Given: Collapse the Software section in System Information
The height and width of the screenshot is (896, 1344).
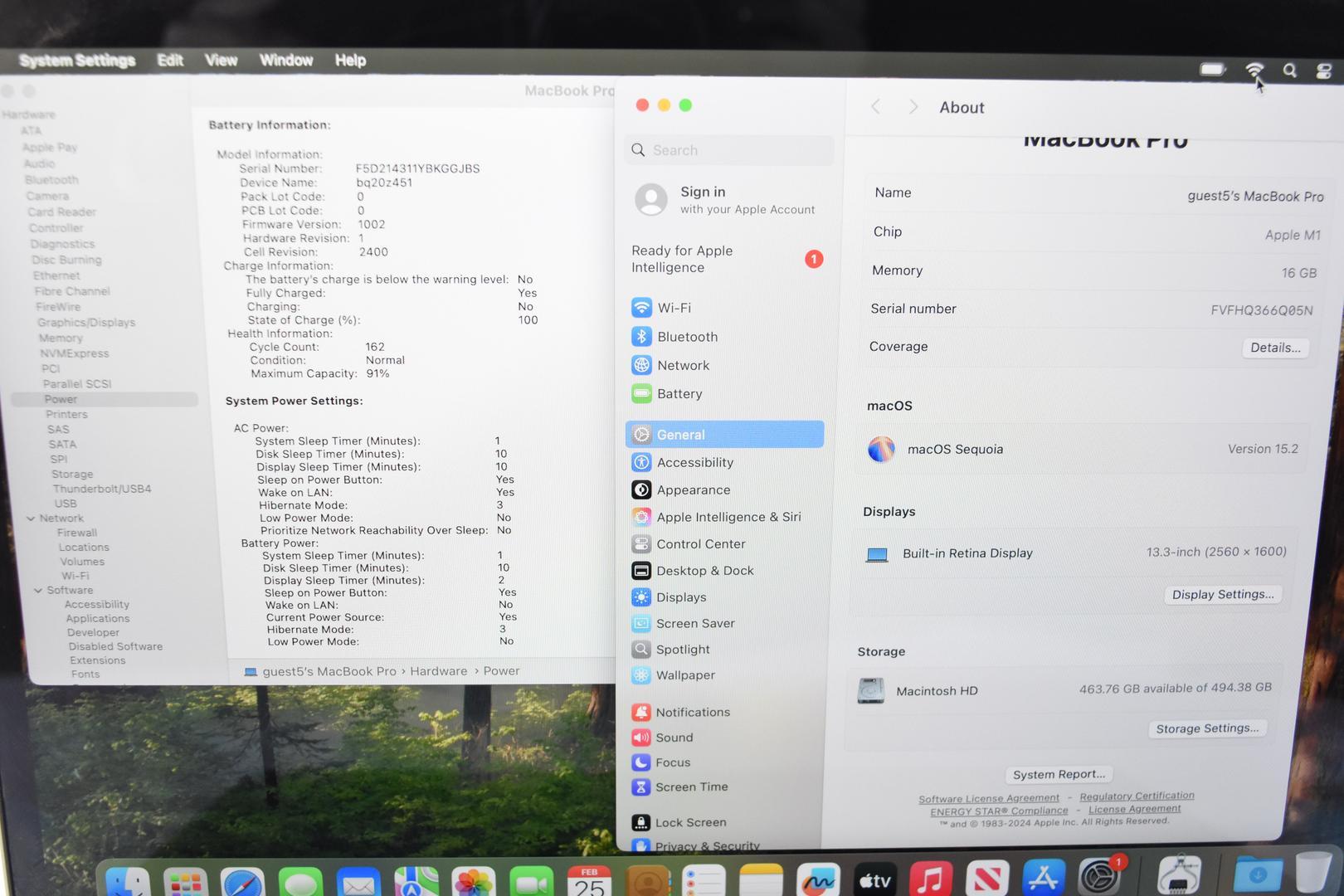Looking at the screenshot, I should tap(38, 591).
